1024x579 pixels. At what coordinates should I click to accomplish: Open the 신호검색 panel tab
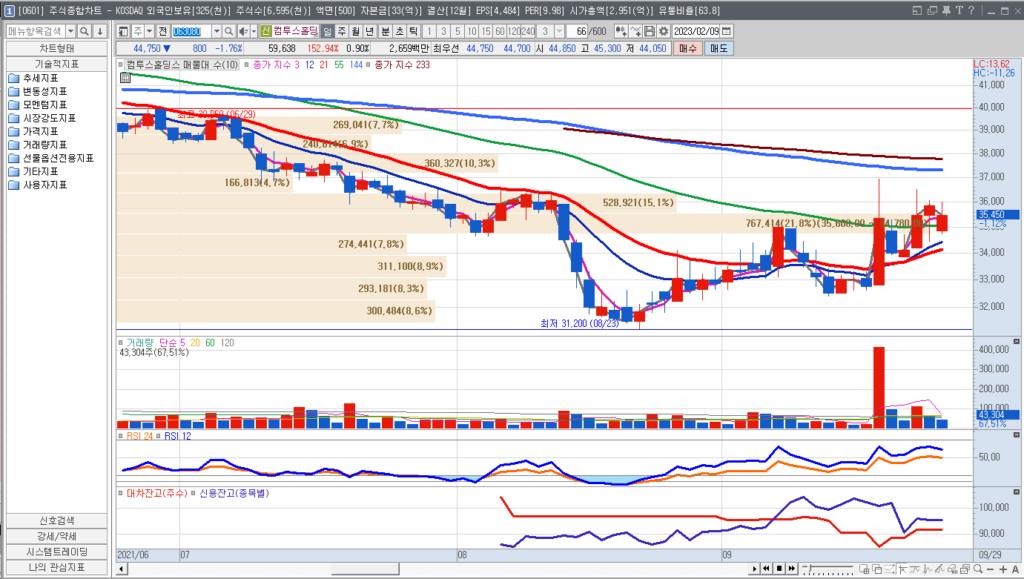(56, 520)
